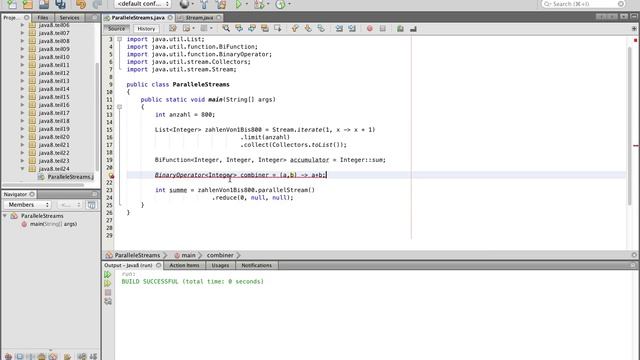Viewport: 640px width, 360px height.
Task: Click the Stop Macro Recording icon
Action: (x=382, y=29)
